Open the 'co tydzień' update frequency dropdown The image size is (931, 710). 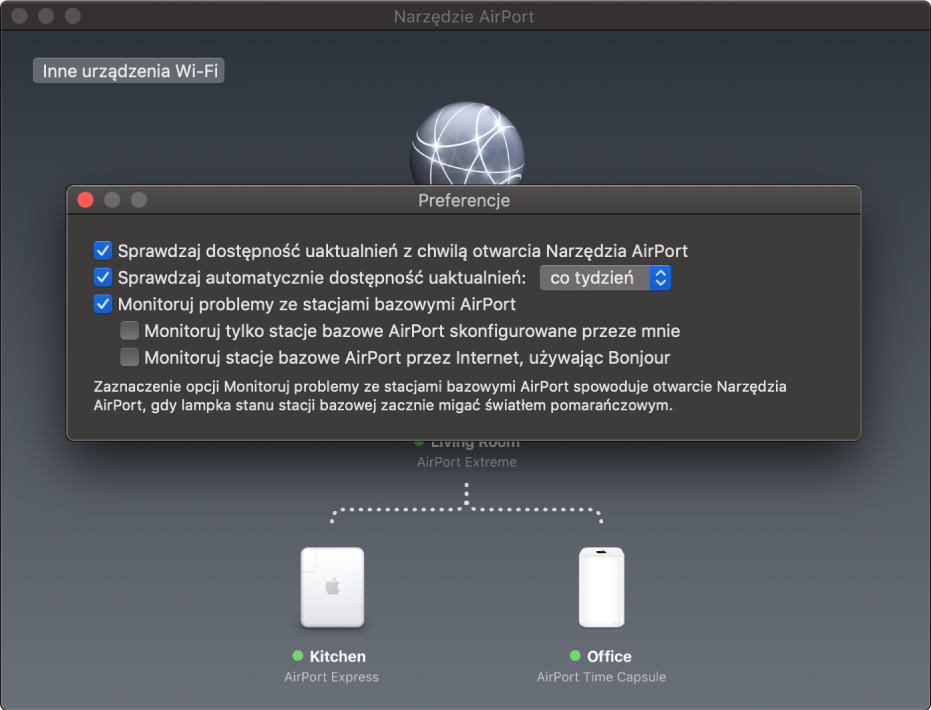coord(605,278)
